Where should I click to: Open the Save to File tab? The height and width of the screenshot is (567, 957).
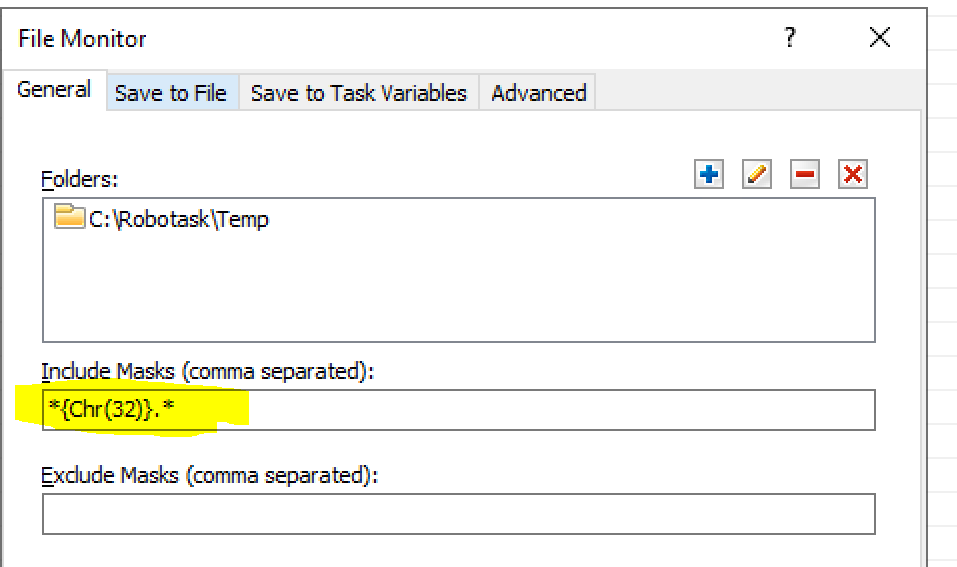pyautogui.click(x=171, y=93)
